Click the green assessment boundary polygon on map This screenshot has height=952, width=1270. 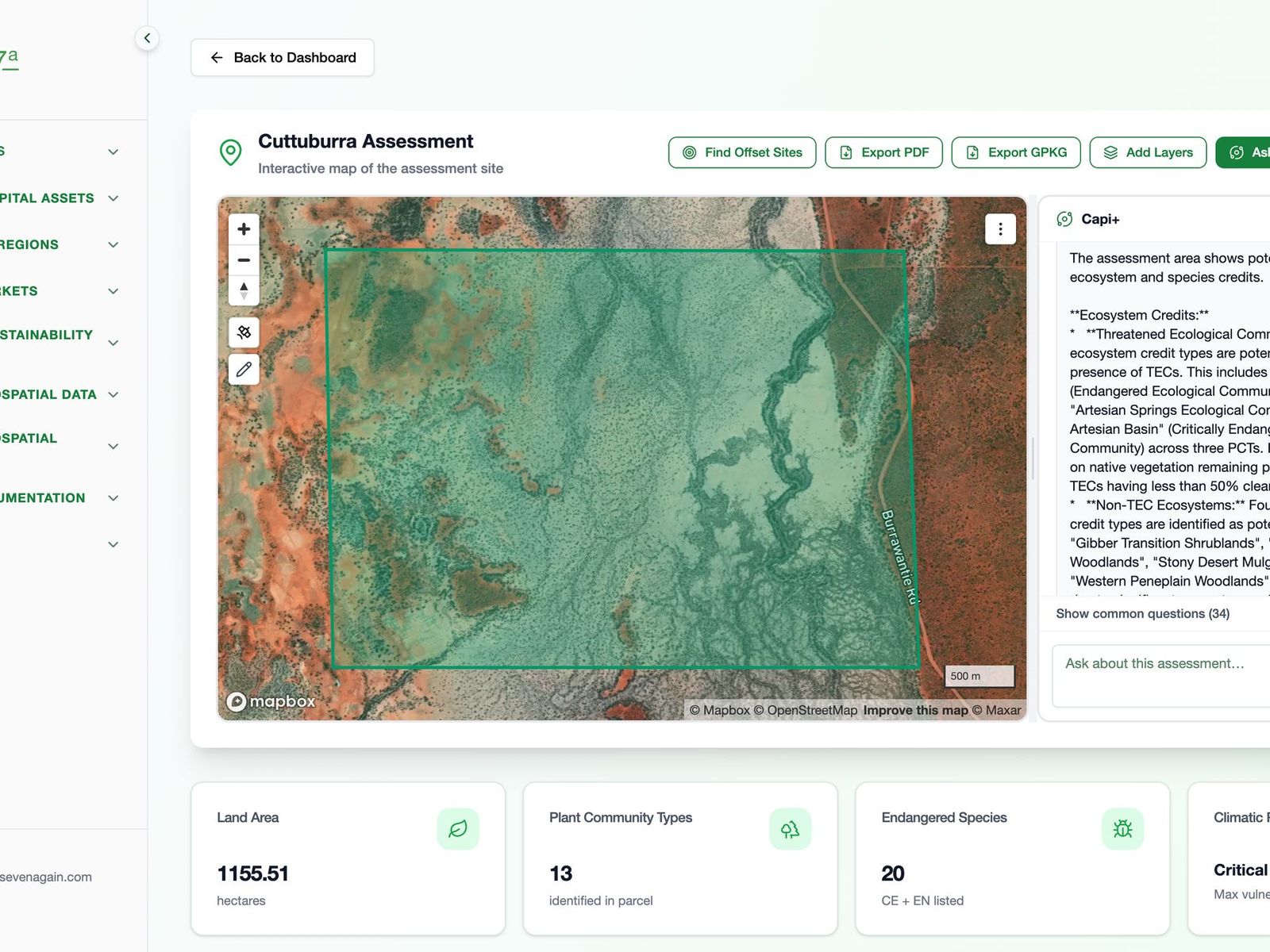click(x=623, y=459)
